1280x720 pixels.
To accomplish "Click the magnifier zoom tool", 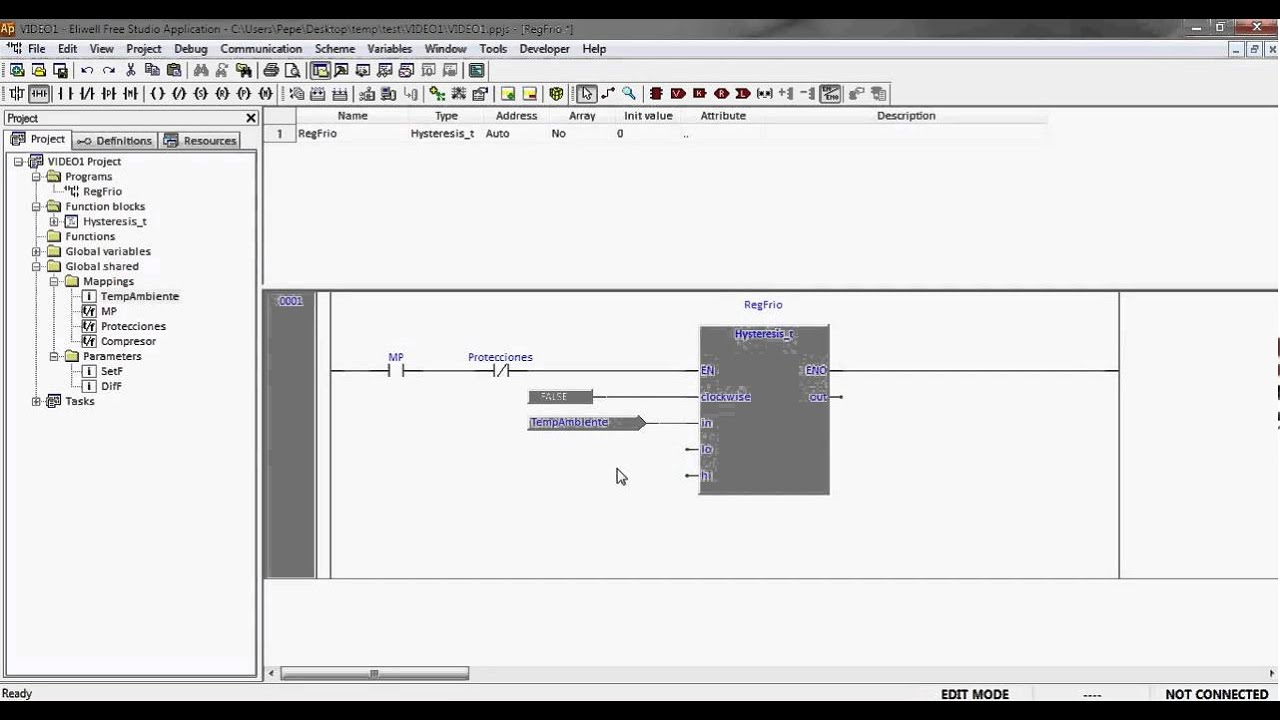I will coord(629,93).
